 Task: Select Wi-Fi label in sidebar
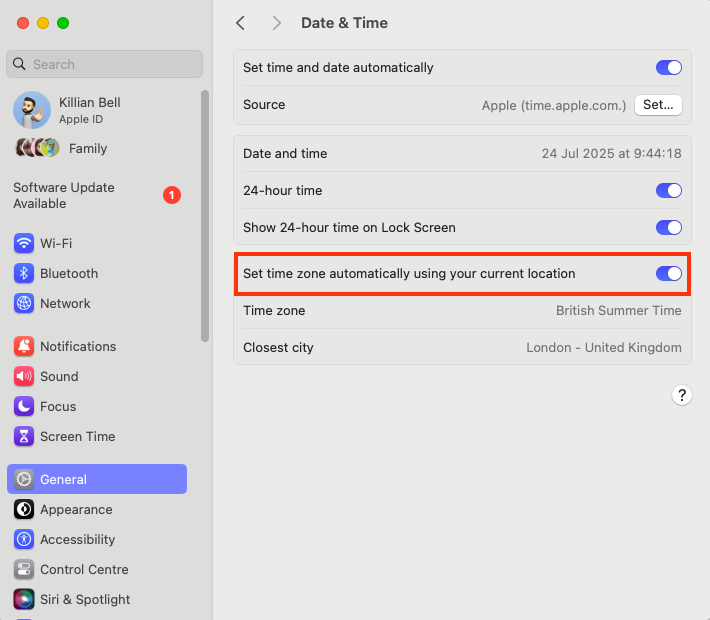[56, 244]
